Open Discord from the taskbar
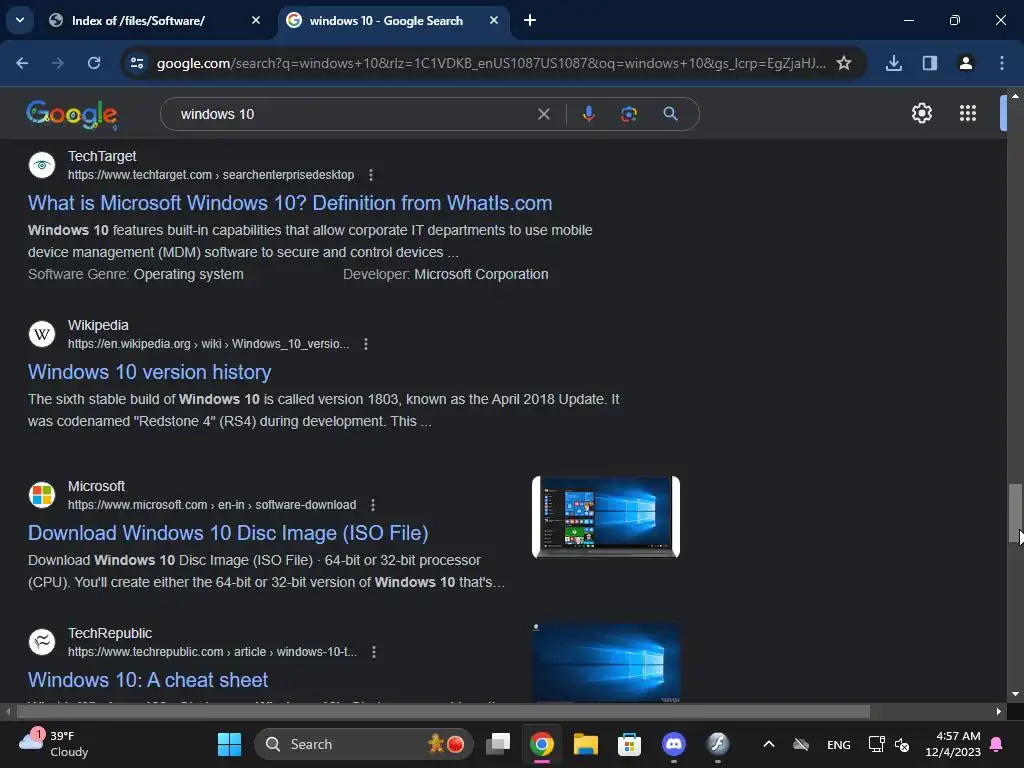 point(673,744)
